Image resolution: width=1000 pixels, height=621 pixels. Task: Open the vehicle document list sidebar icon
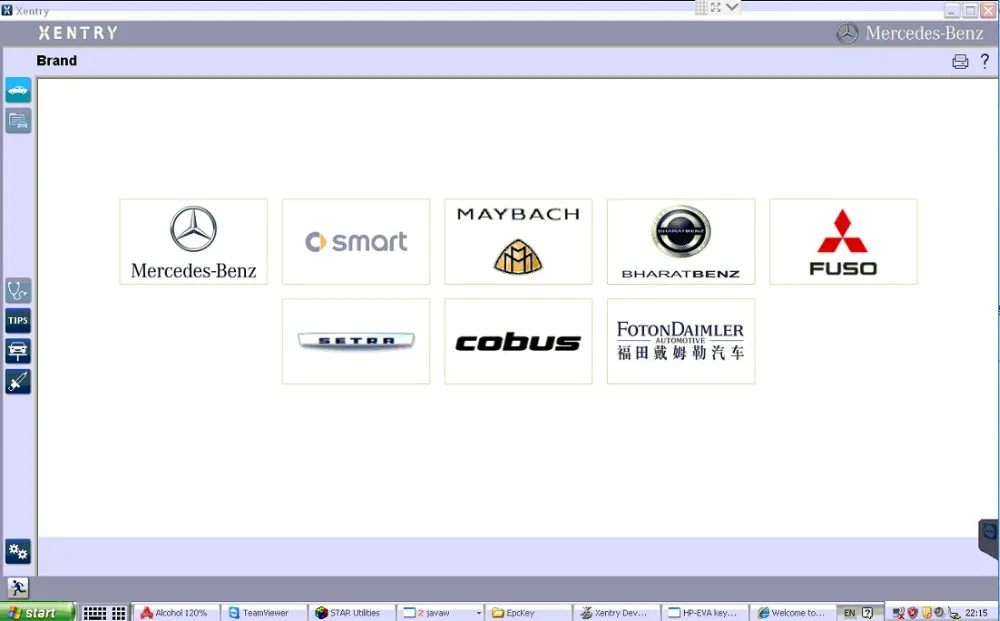click(18, 121)
